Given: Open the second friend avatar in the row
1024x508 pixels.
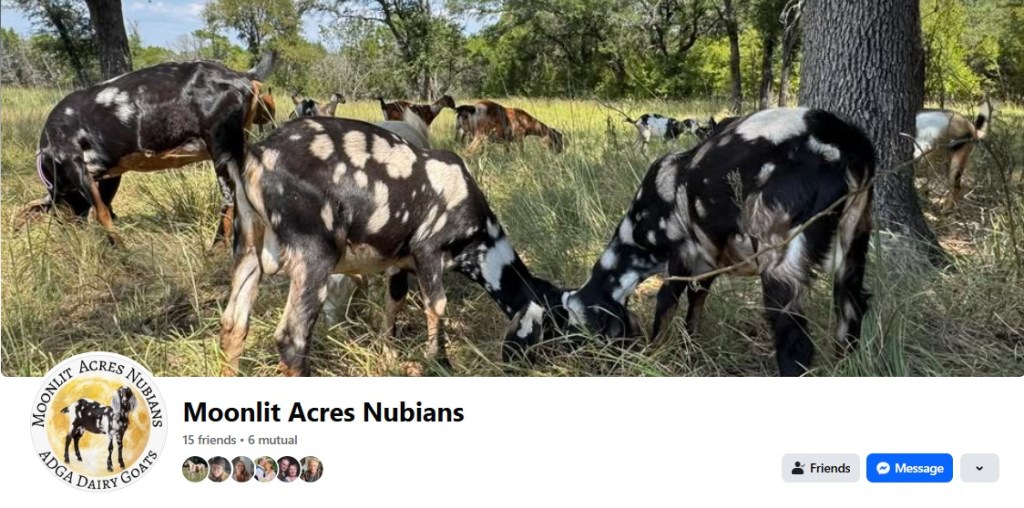Looking at the screenshot, I should pos(219,469).
